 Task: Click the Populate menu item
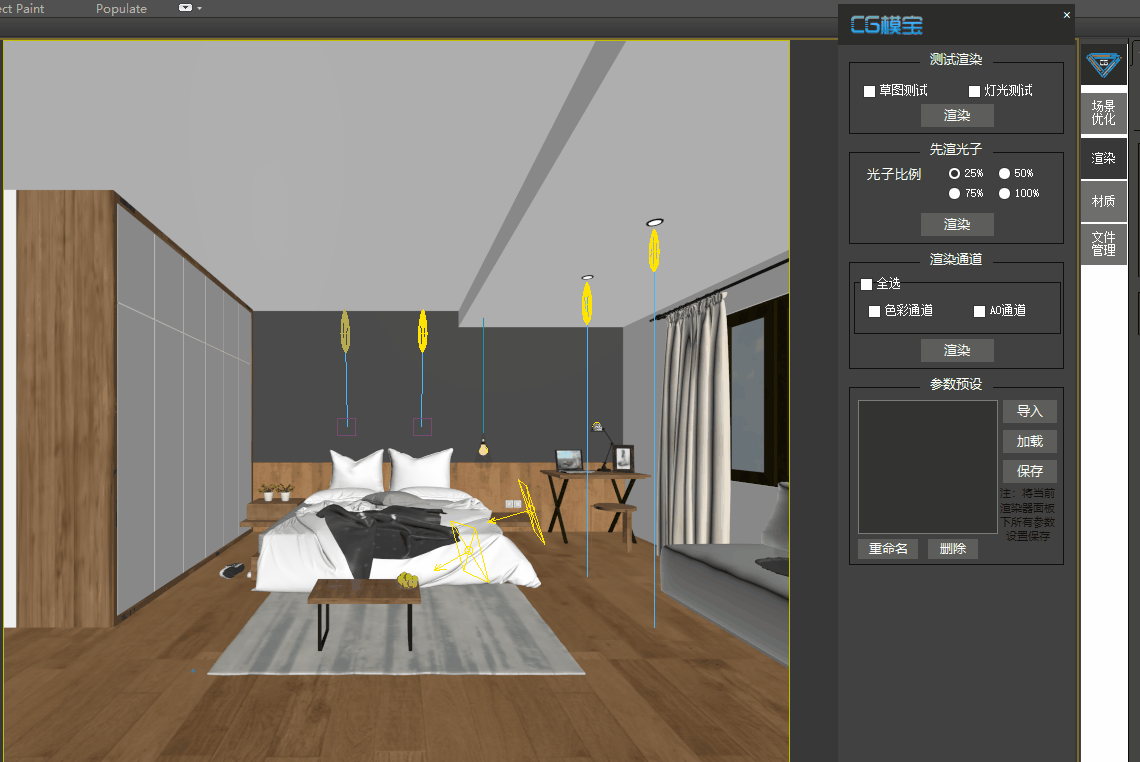coord(121,8)
